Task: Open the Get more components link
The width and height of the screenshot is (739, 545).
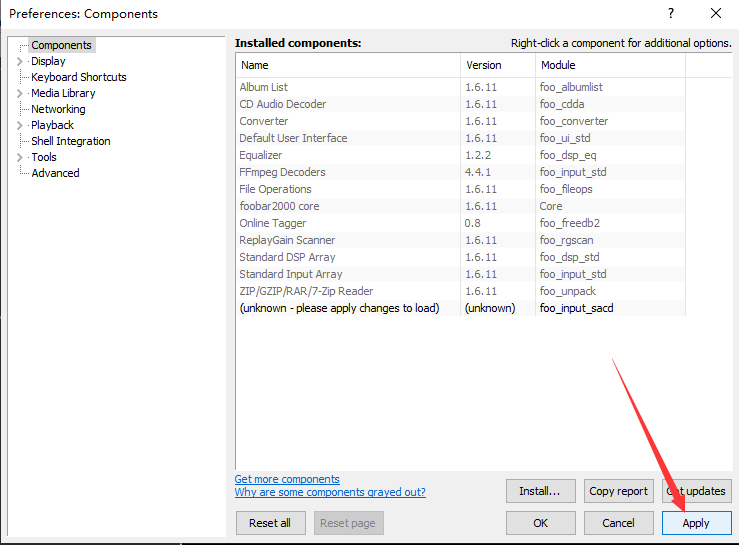Action: click(287, 479)
